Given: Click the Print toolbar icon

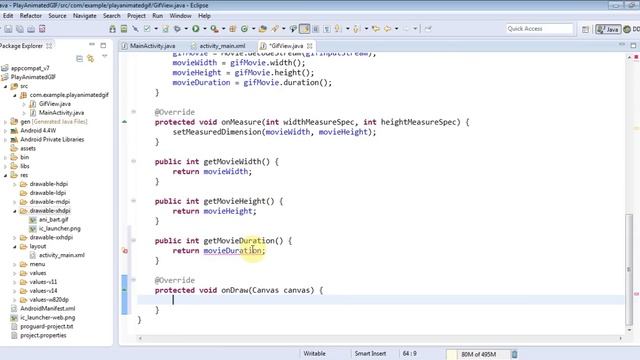Looking at the screenshot, I should [x=31, y=29].
